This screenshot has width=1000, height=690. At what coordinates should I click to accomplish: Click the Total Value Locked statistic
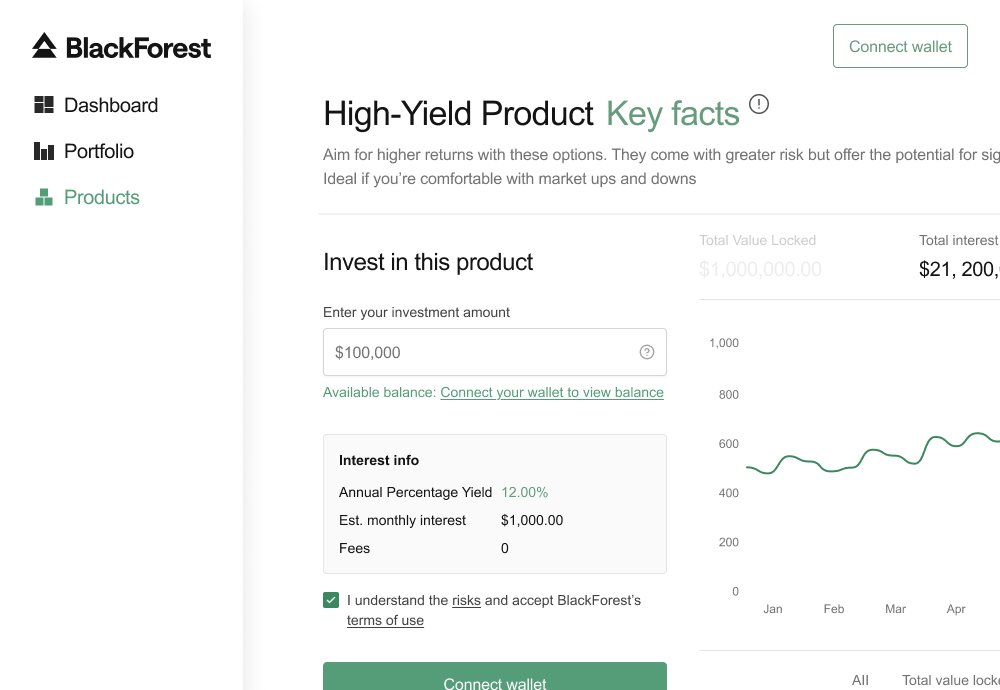(760, 255)
